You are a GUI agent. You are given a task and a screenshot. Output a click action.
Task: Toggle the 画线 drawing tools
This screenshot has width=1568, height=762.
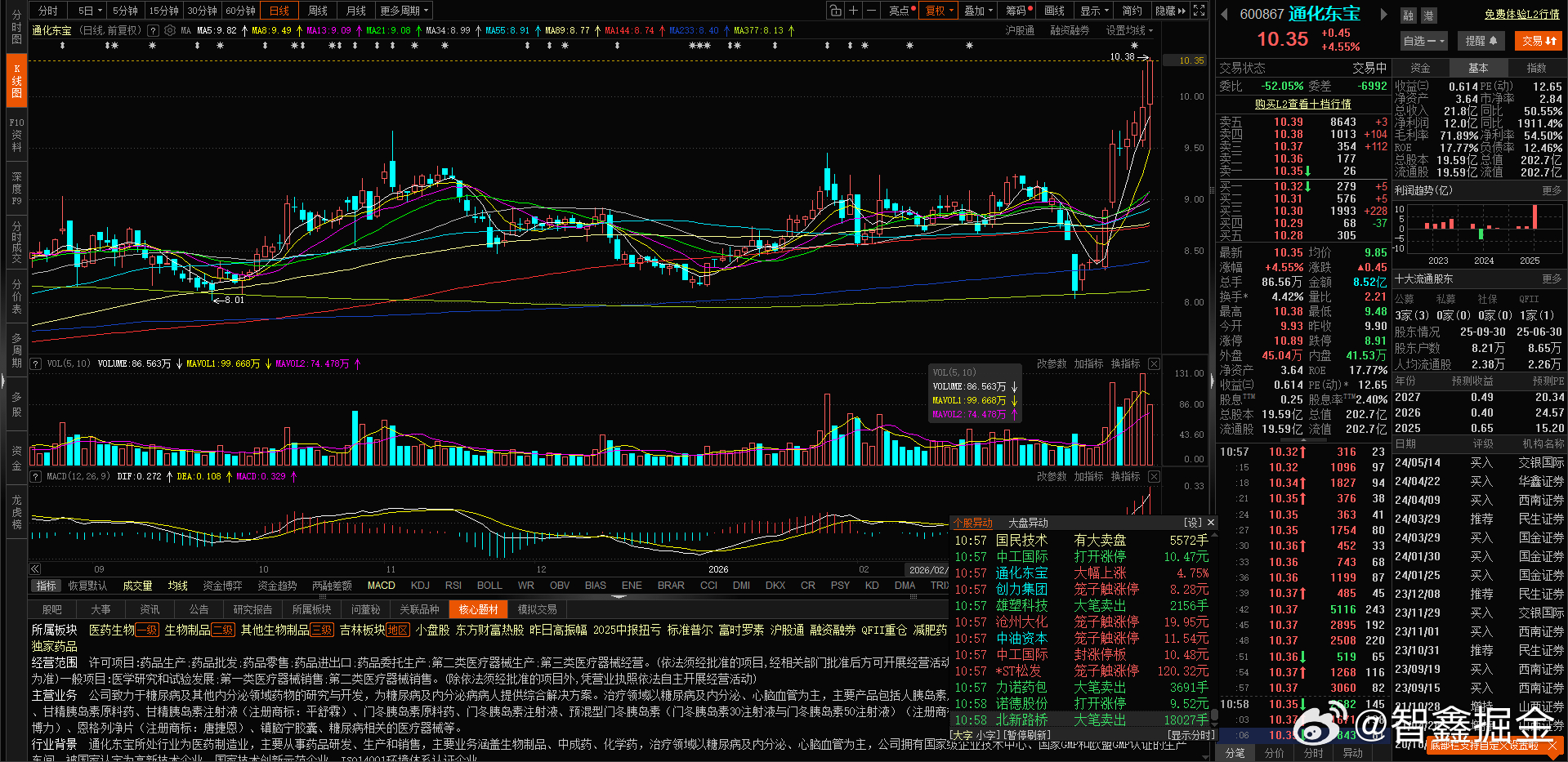click(1054, 11)
